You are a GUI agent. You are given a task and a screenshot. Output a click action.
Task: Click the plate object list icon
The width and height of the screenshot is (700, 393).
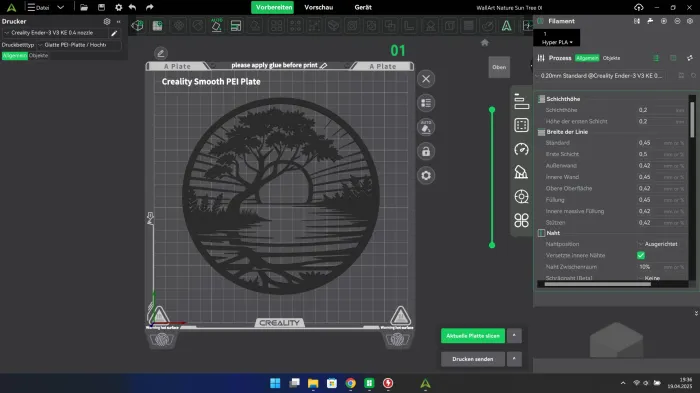426,103
